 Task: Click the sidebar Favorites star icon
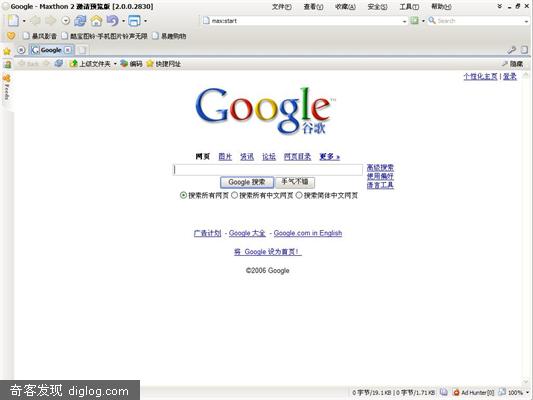(x=7, y=52)
